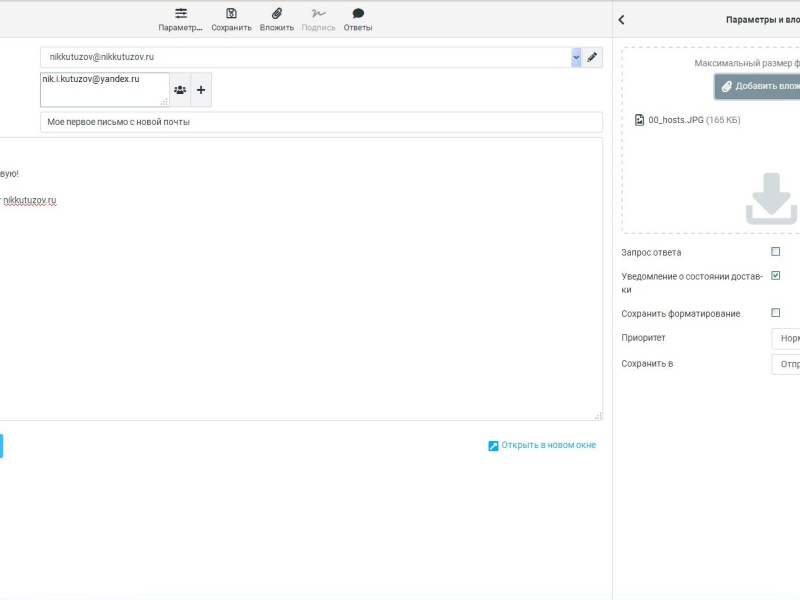Untick the Уведомление о состоянии доставки checkbox

tap(776, 276)
